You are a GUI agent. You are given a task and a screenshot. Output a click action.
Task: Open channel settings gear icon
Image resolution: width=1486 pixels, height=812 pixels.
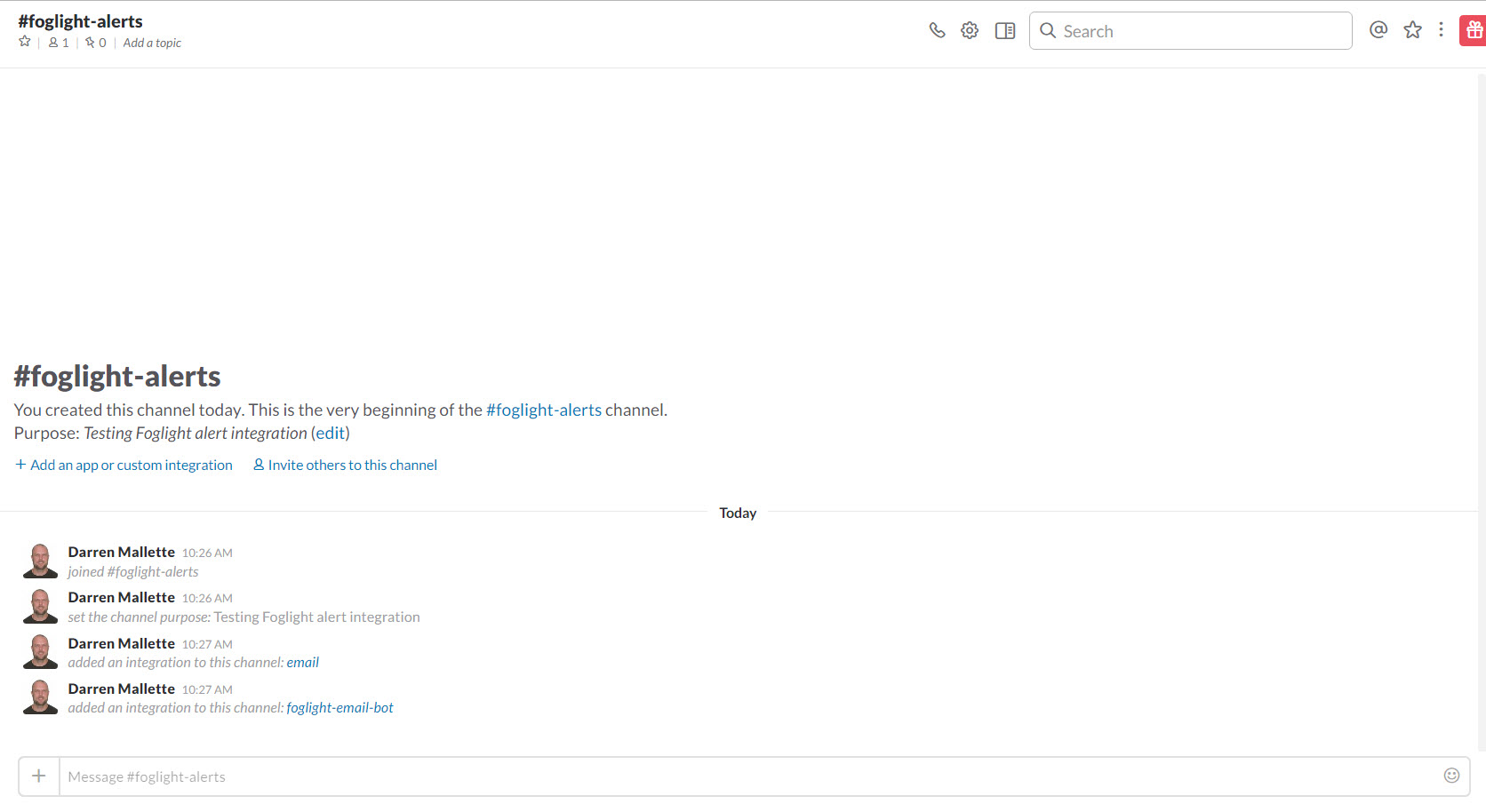coord(970,30)
